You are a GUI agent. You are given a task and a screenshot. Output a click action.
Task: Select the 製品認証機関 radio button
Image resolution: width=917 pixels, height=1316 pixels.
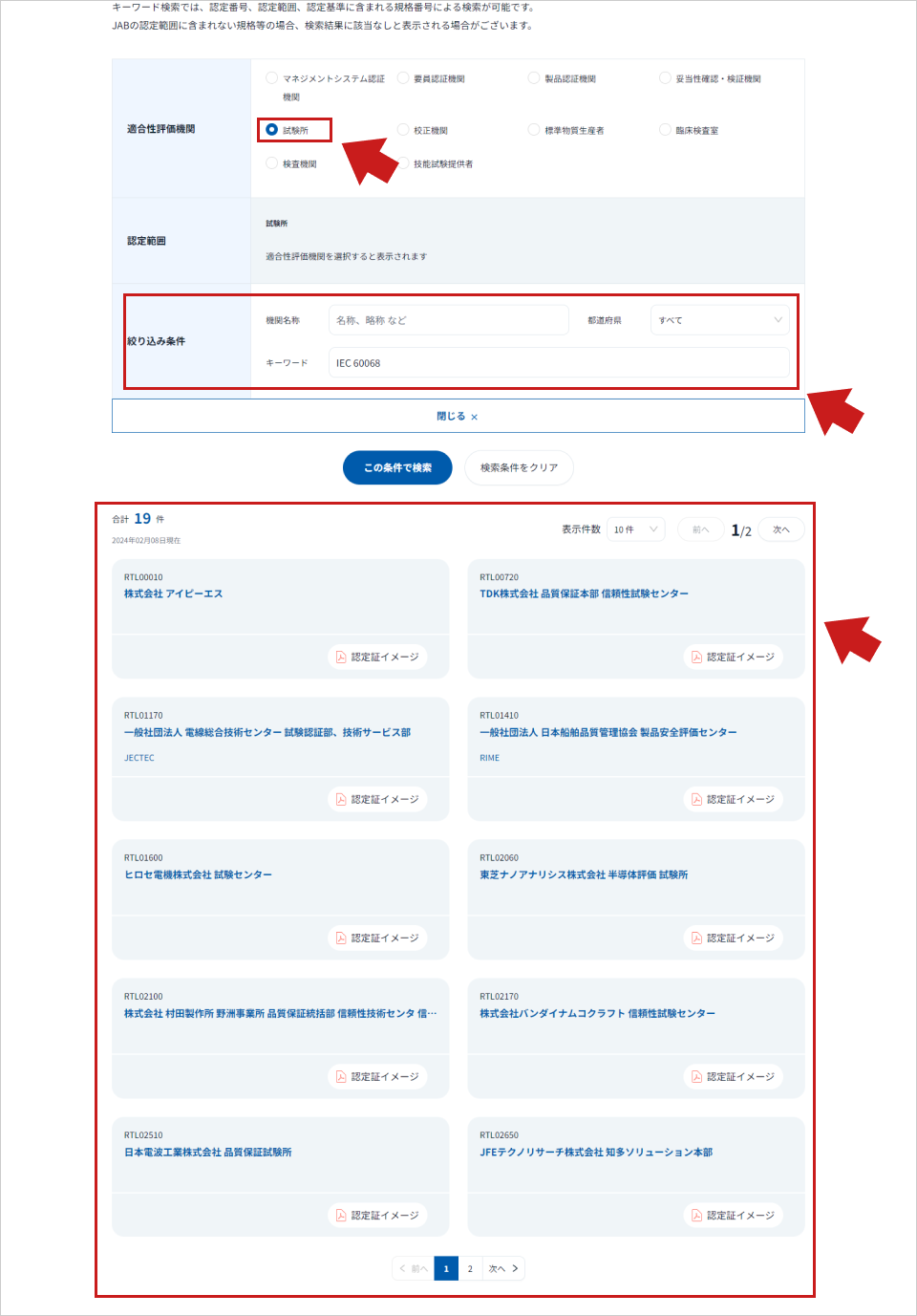point(534,78)
